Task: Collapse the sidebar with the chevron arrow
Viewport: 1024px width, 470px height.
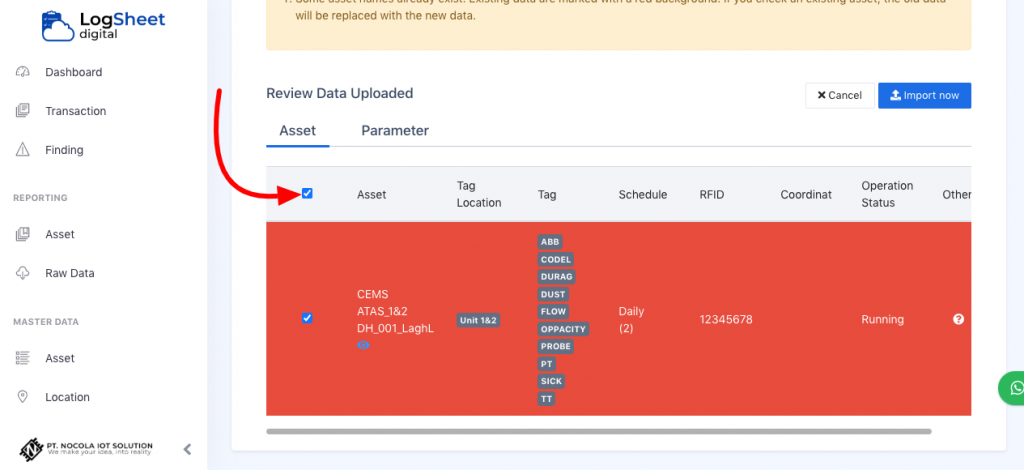Action: click(187, 449)
